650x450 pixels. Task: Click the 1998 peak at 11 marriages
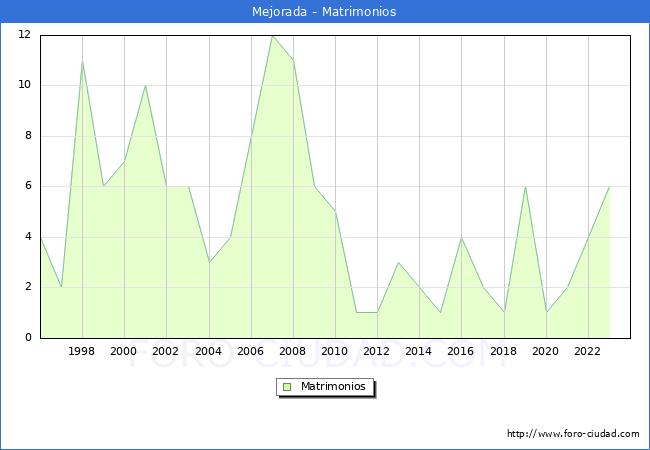pos(82,61)
